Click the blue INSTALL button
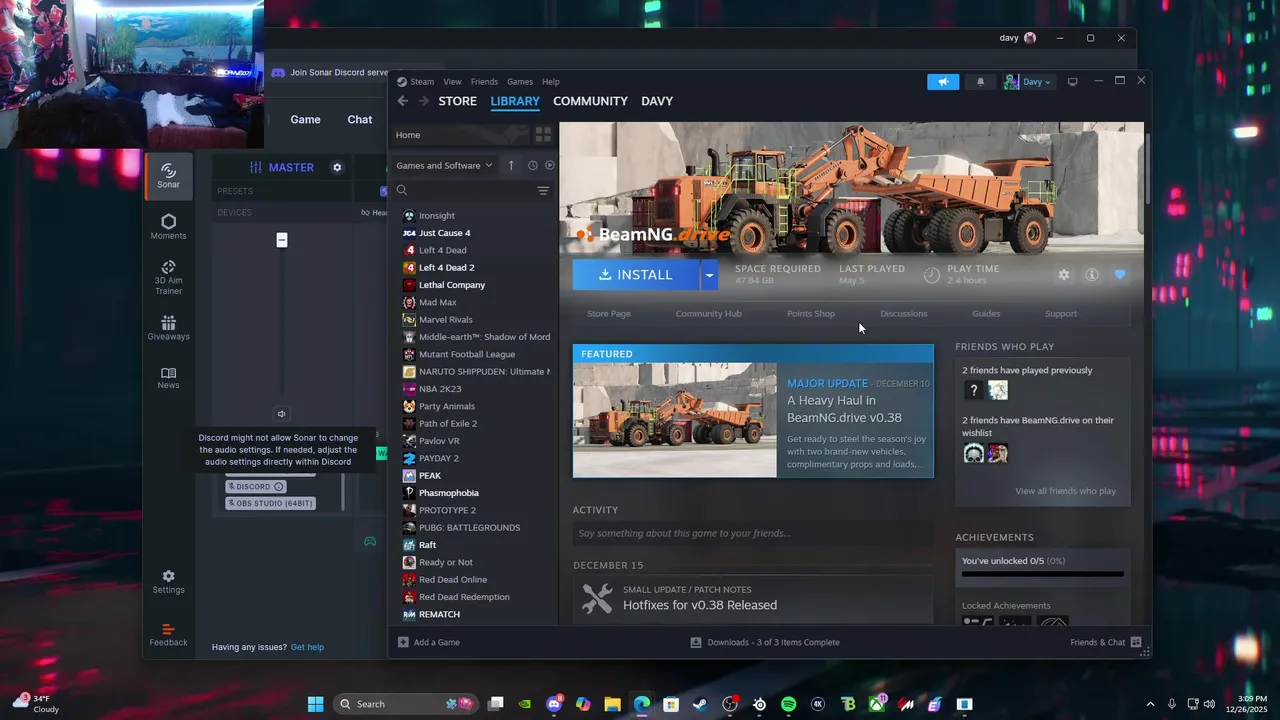This screenshot has height=720, width=1280. click(636, 275)
